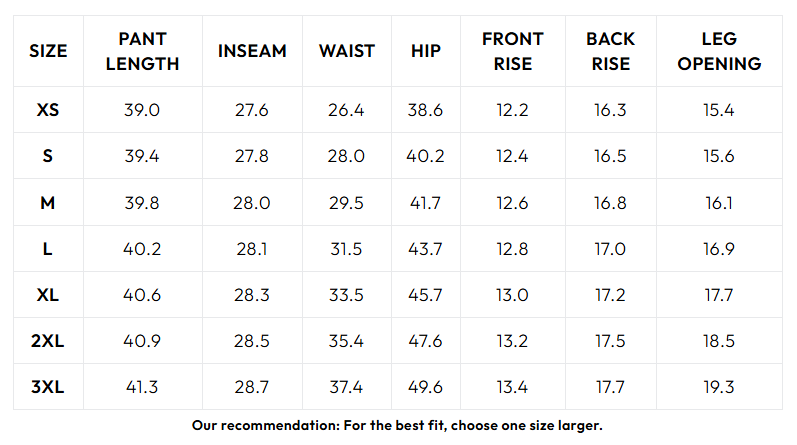Select the FRONT RISE column header

click(512, 51)
